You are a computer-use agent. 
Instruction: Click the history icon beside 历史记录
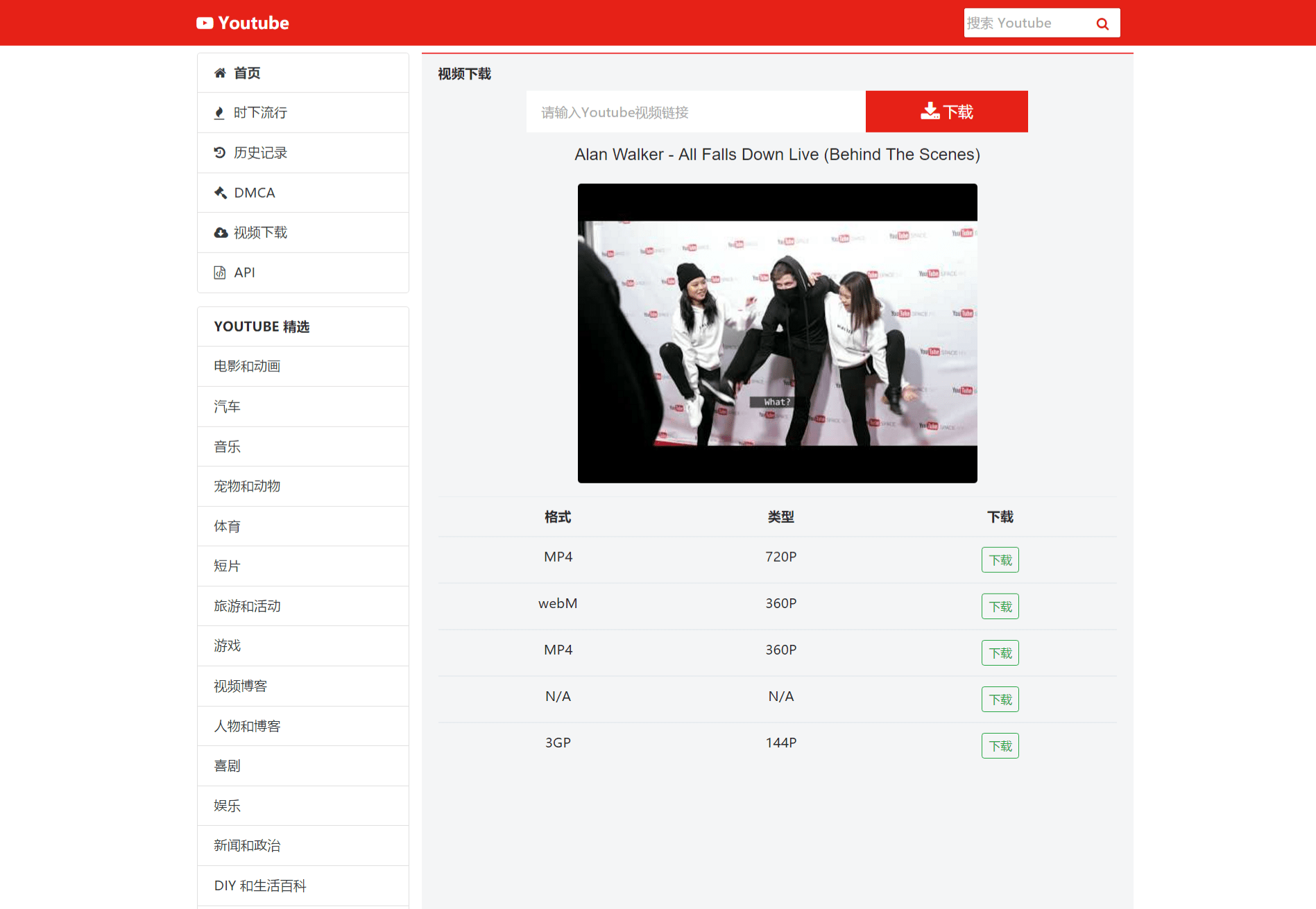coord(220,153)
